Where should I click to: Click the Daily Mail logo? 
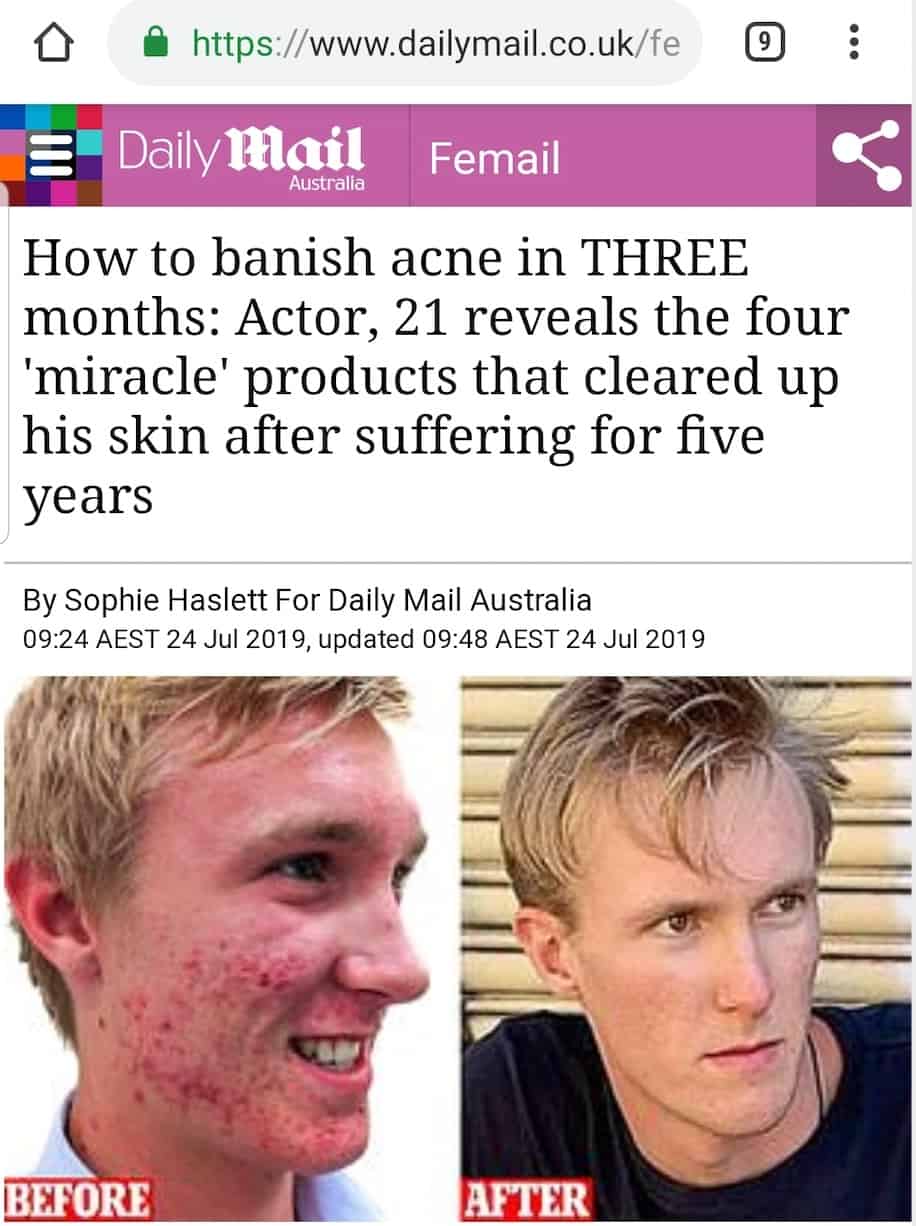click(240, 154)
